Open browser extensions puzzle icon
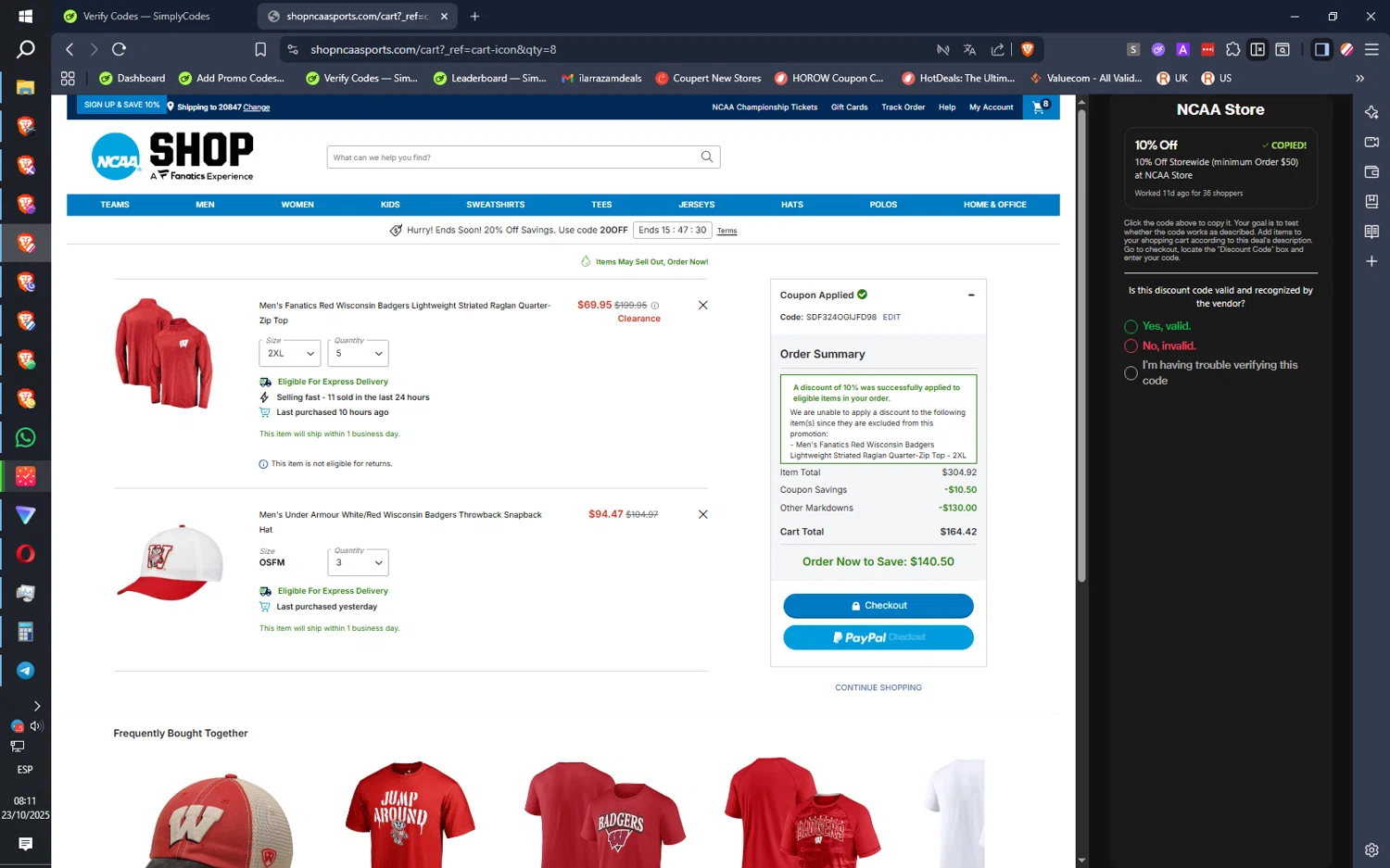Screen dimensions: 1390x868 click(x=1232, y=49)
